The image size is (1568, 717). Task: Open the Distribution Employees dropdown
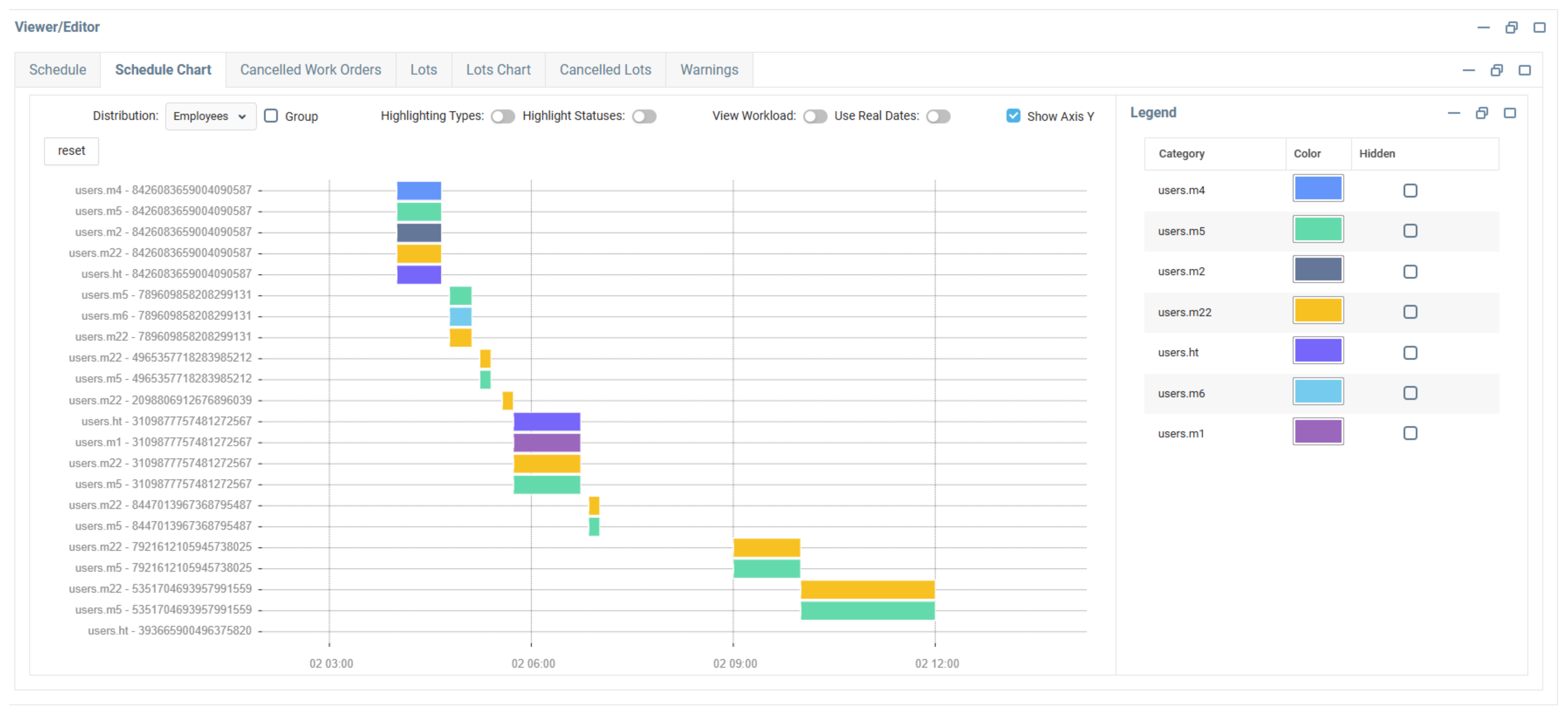[x=210, y=116]
